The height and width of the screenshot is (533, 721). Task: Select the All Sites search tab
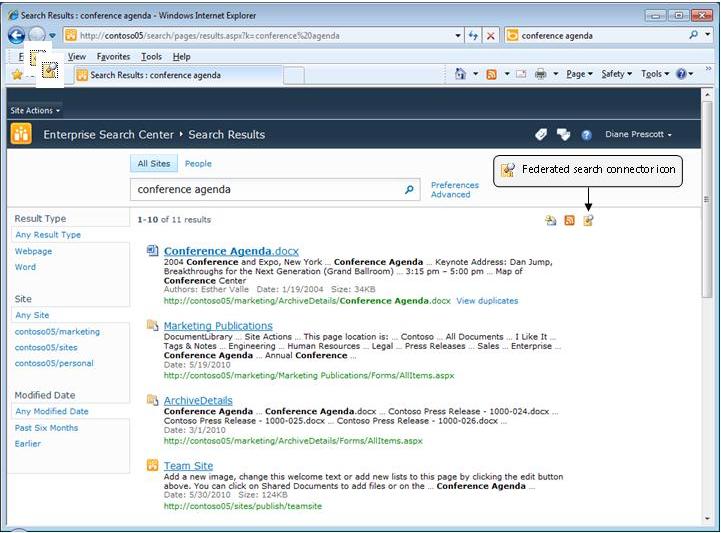pos(154,163)
